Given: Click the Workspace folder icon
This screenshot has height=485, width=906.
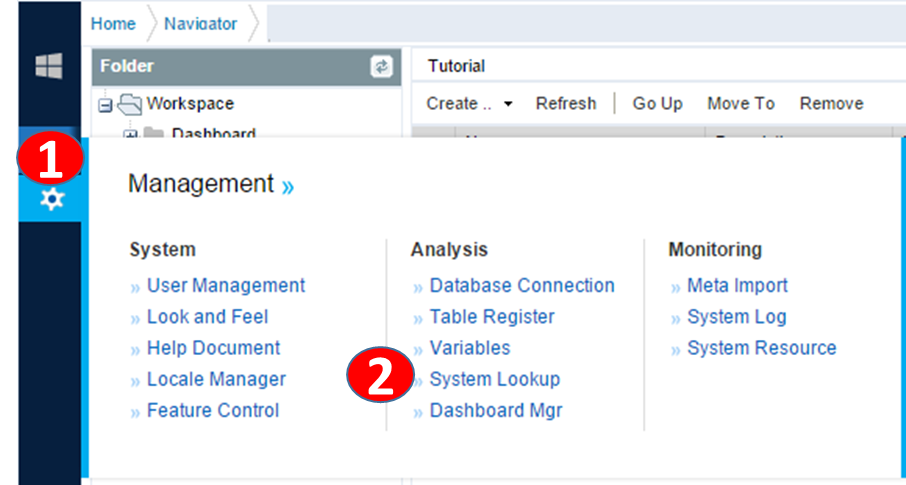Looking at the screenshot, I should tap(130, 103).
